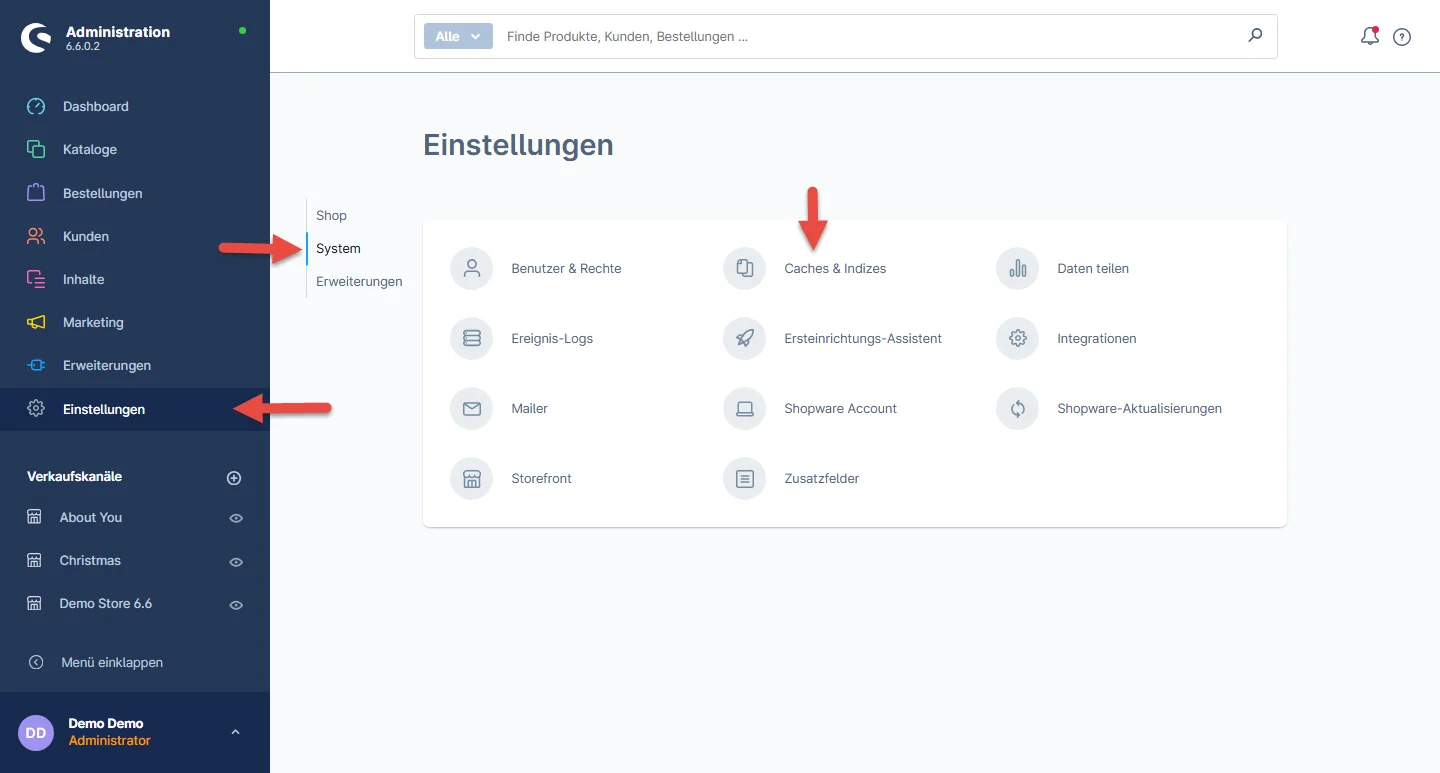Collapse sidebar via Menü einklappen

click(x=111, y=662)
